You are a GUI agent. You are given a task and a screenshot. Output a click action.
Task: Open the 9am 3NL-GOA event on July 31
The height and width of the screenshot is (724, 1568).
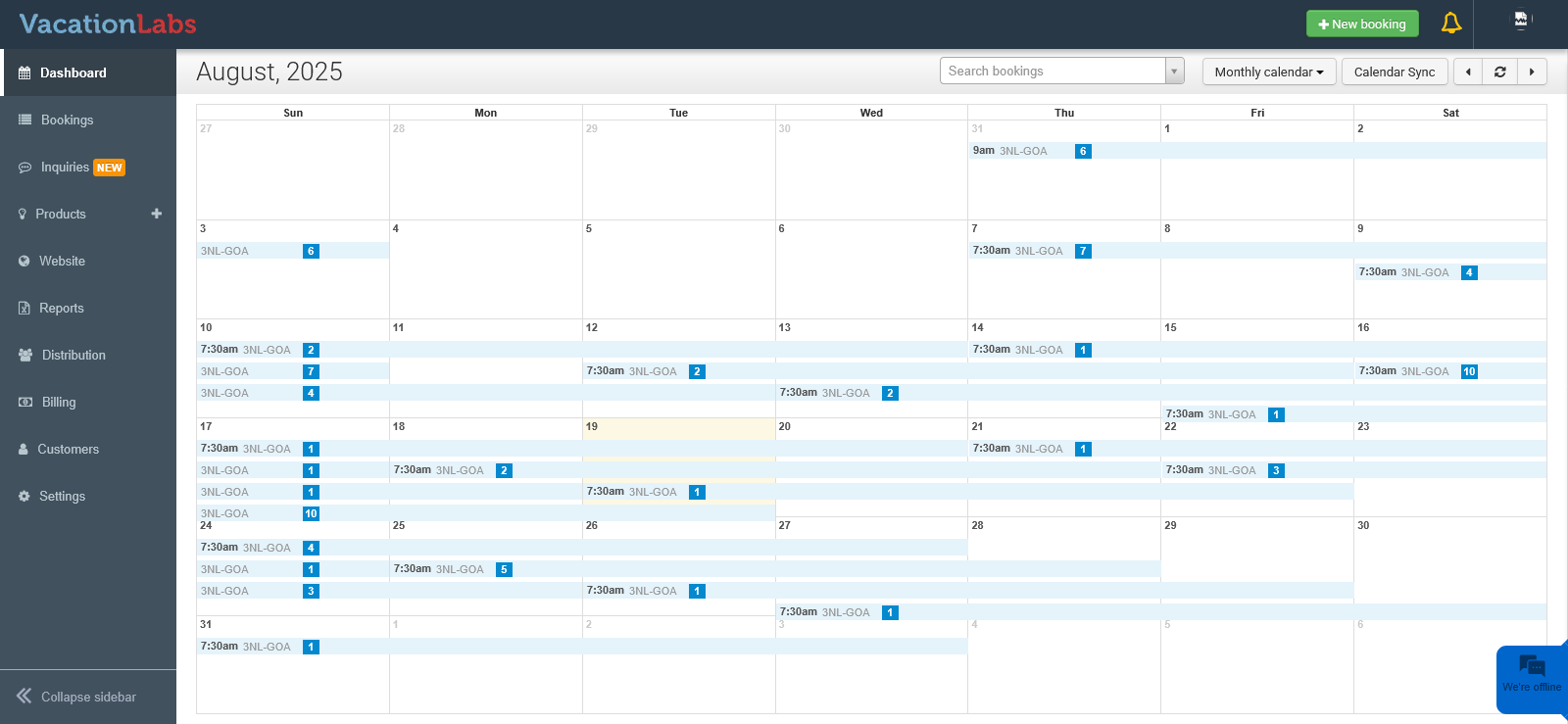1024,151
